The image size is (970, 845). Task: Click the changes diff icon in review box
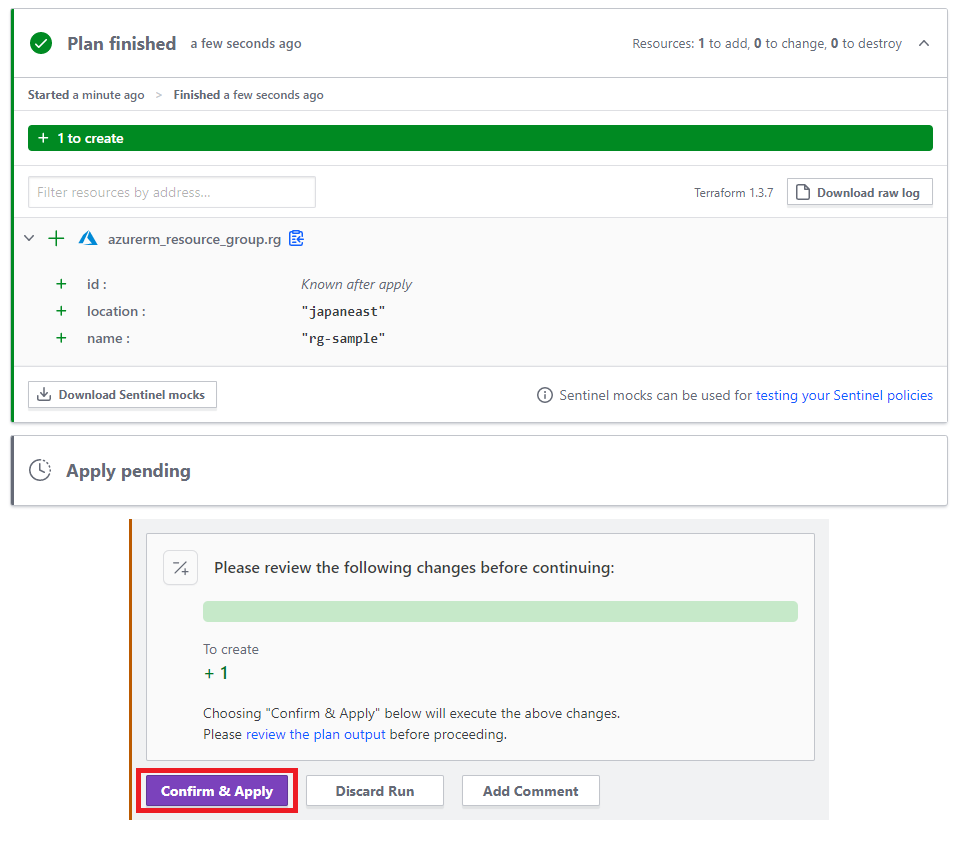(x=181, y=567)
